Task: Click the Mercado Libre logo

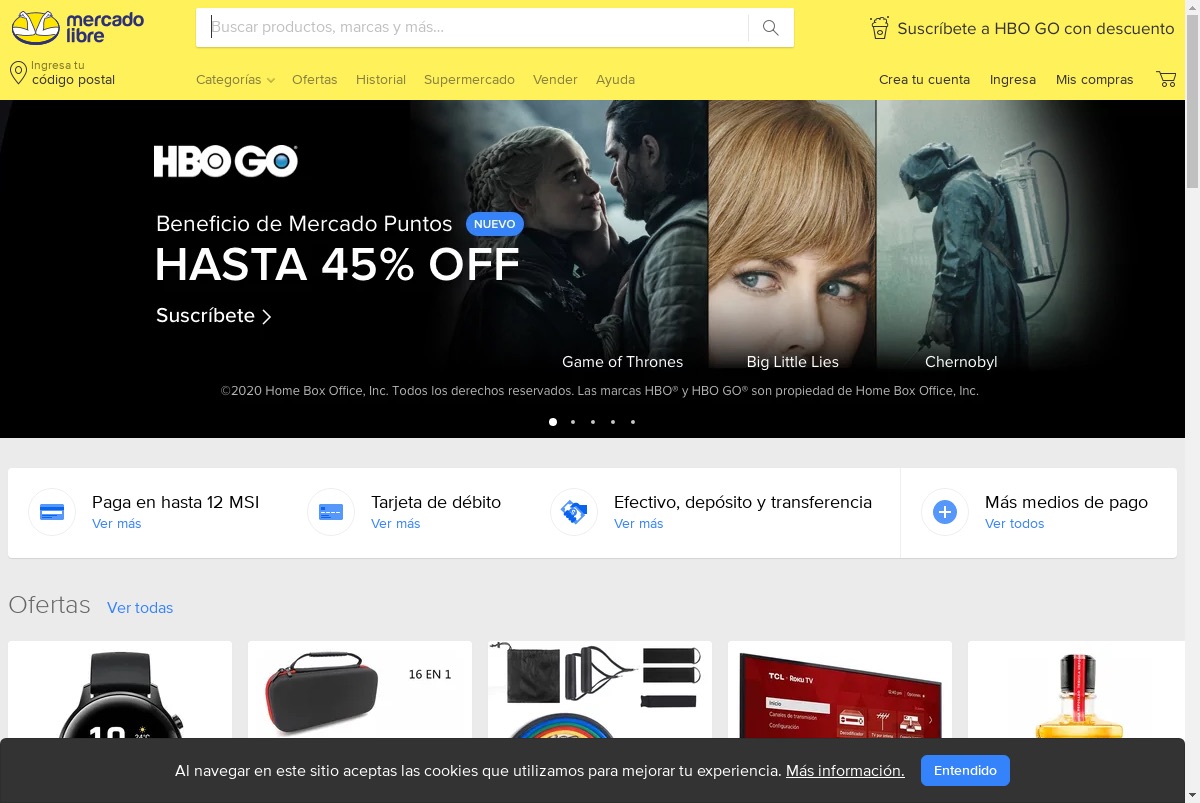Action: (78, 27)
